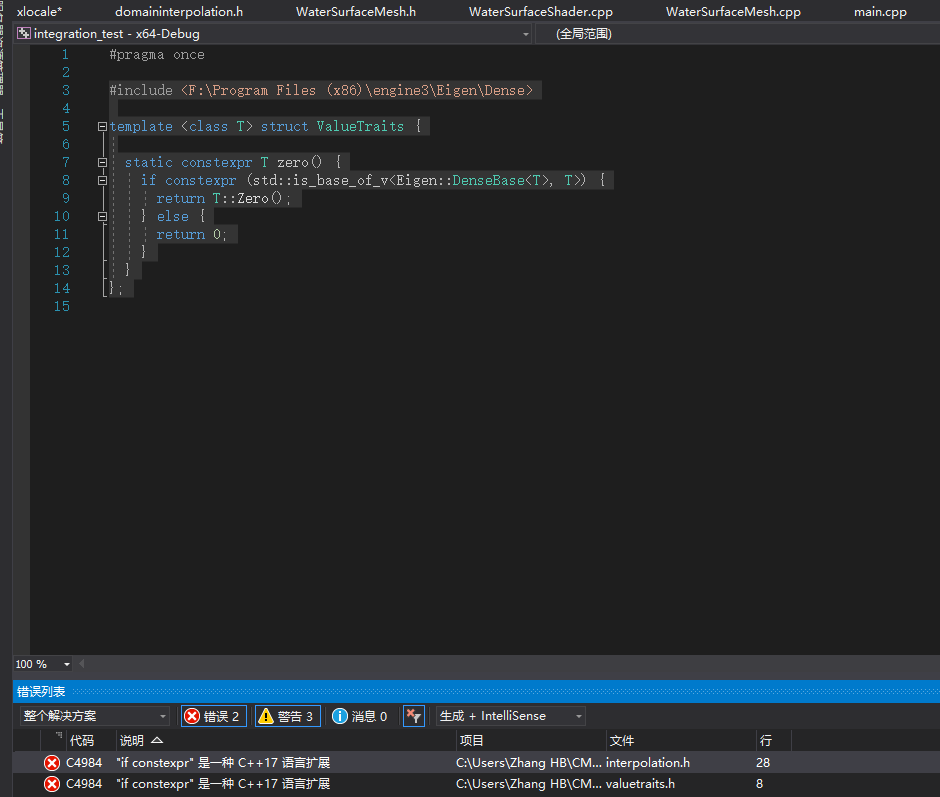Viewport: 940px width, 797px height.
Task: Select the C4984 error in interpolation.h
Action: (477, 763)
